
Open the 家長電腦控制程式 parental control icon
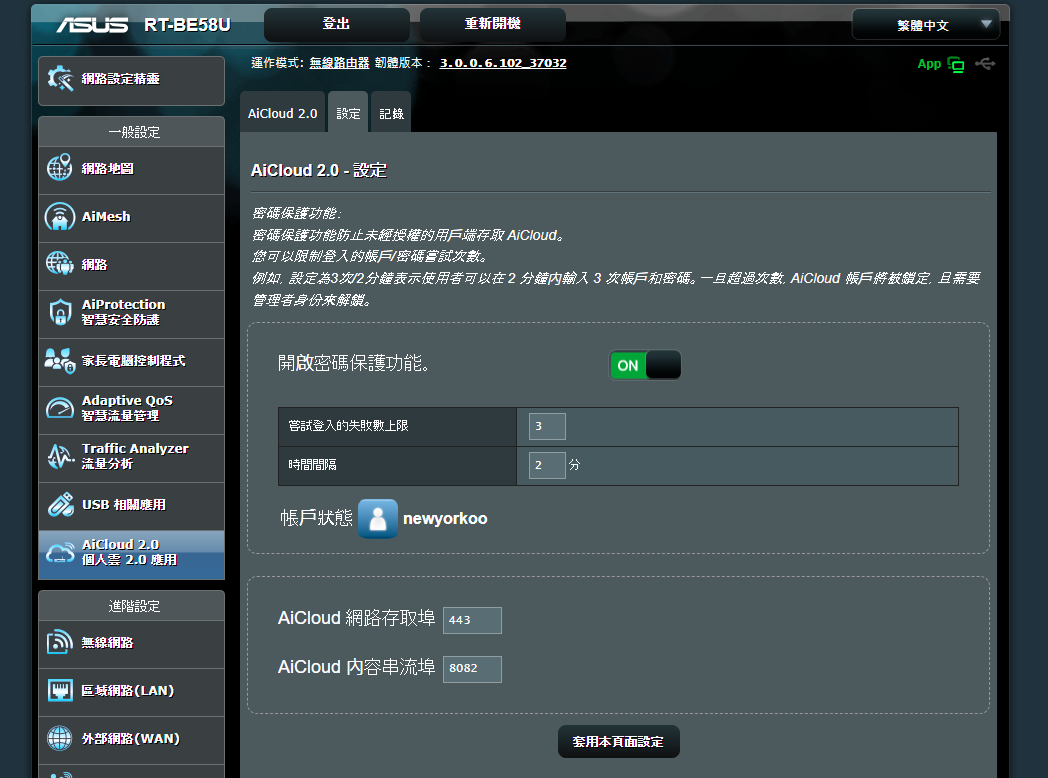(x=59, y=361)
